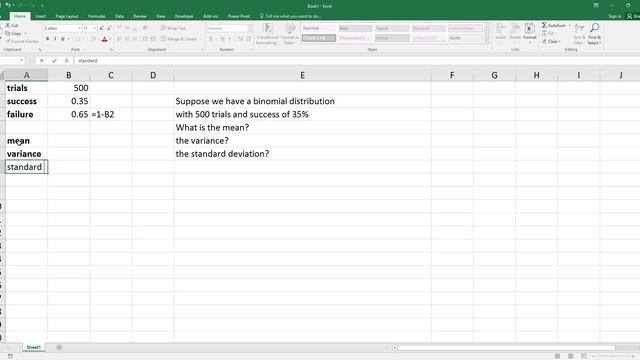
Task: Decrease font size with the small A icon
Action: pos(109,28)
